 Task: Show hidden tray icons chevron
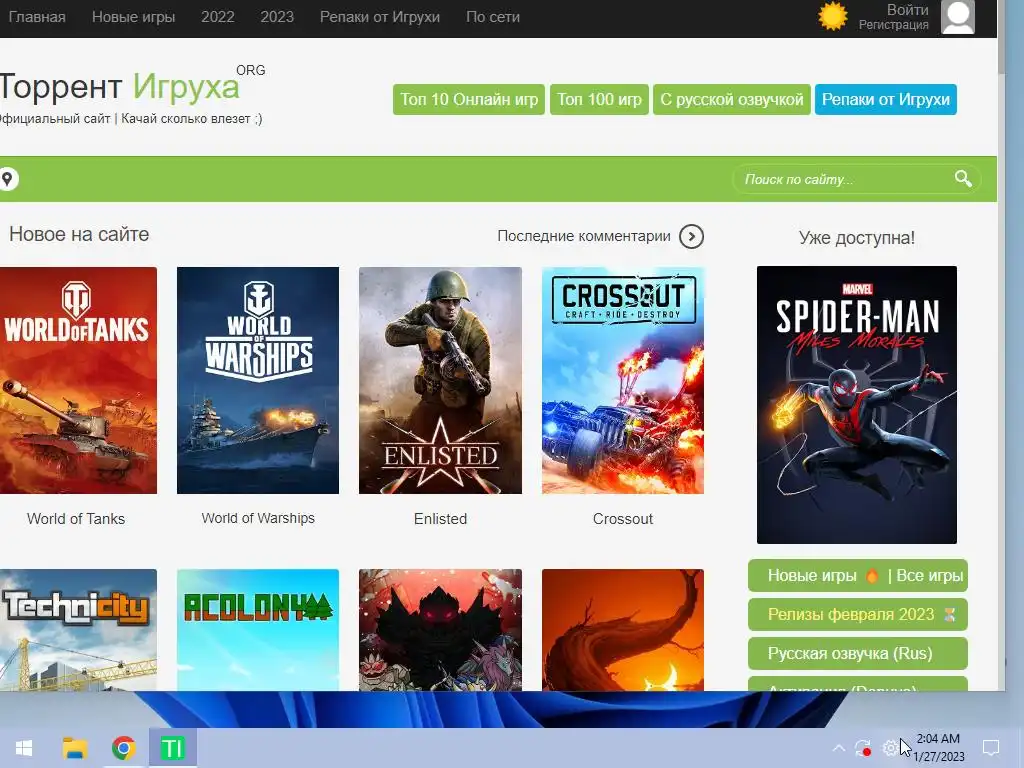839,748
